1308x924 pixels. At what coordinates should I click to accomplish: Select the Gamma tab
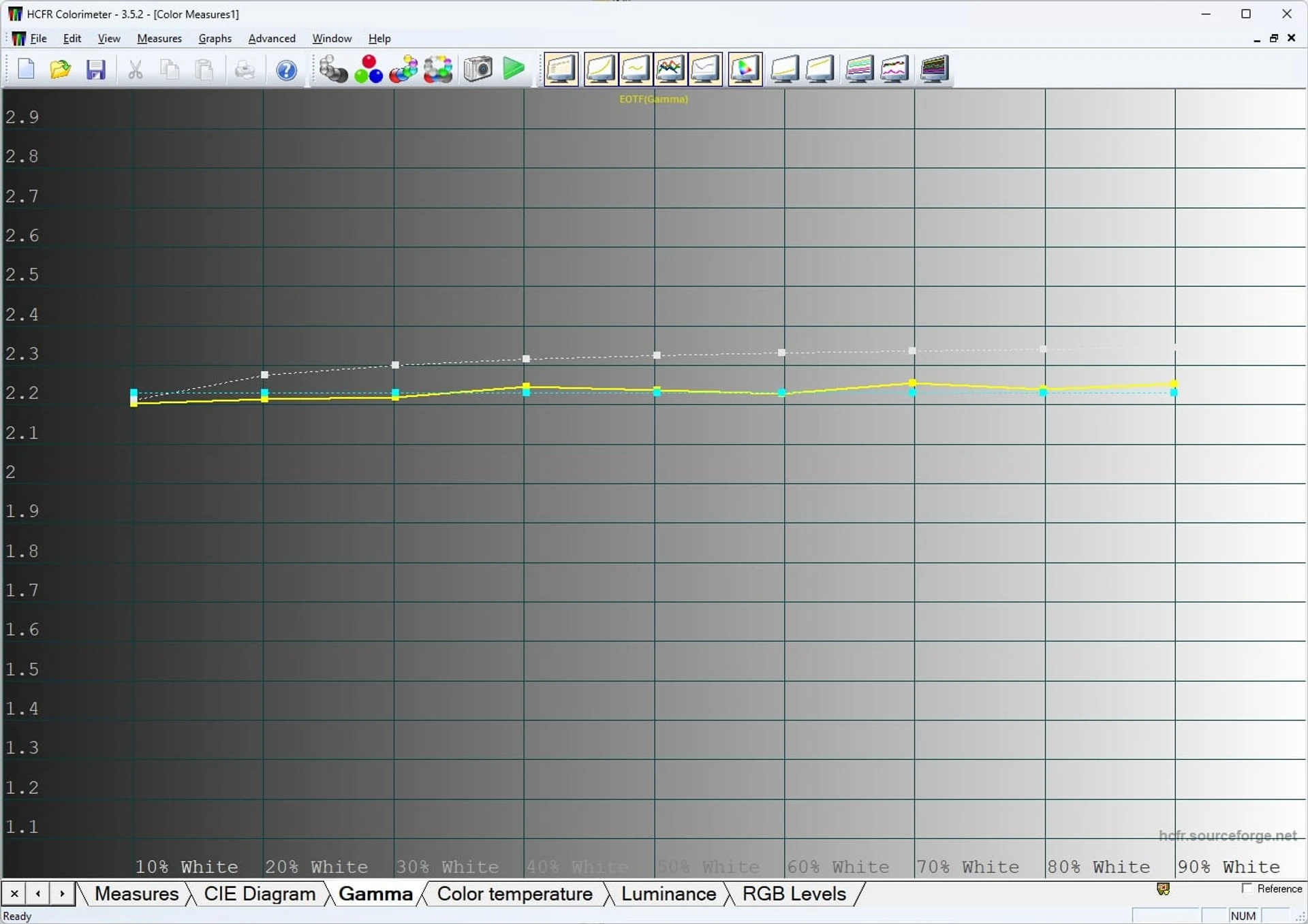tap(375, 893)
